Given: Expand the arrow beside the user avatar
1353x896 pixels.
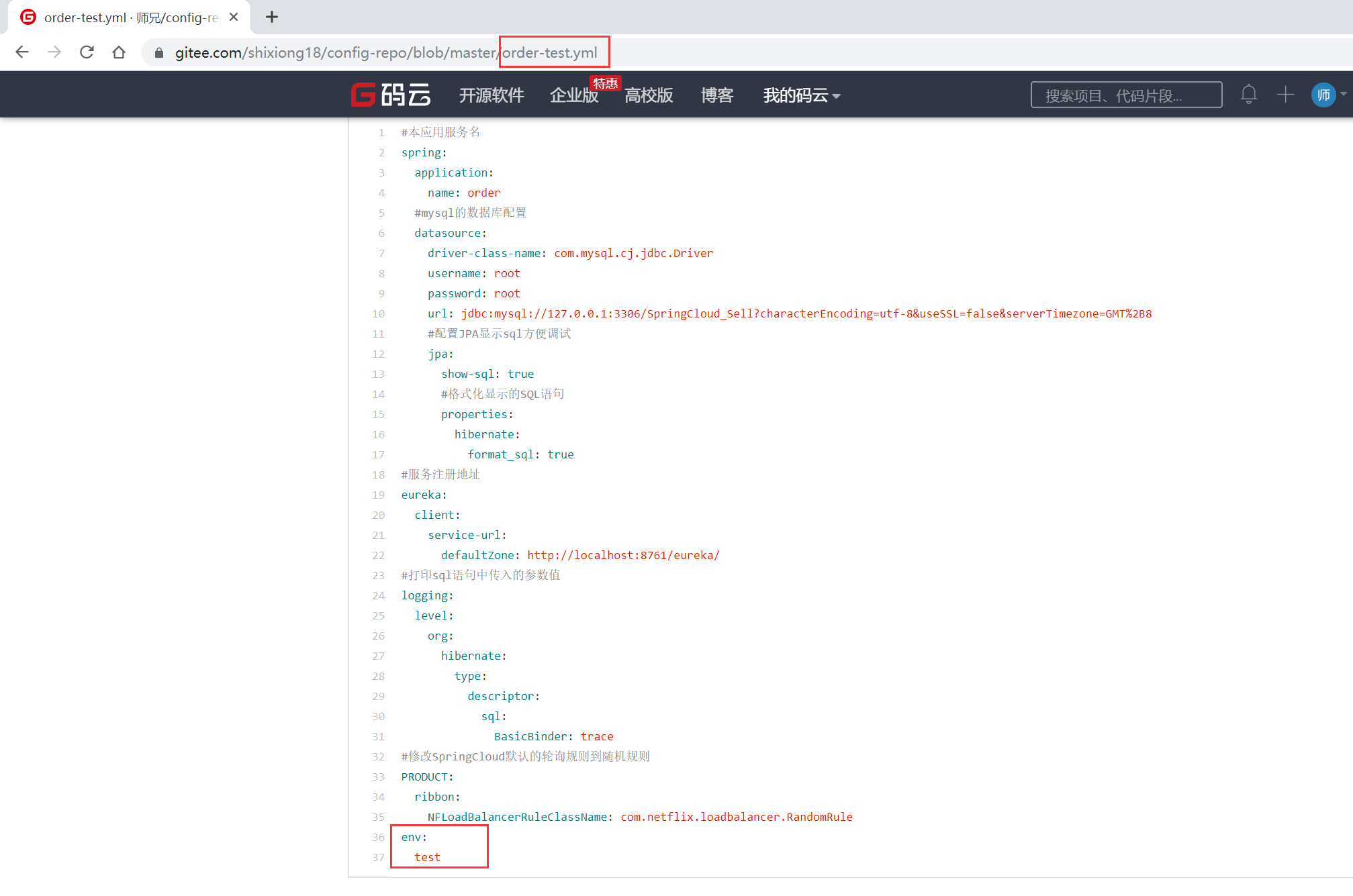Looking at the screenshot, I should click(1344, 95).
